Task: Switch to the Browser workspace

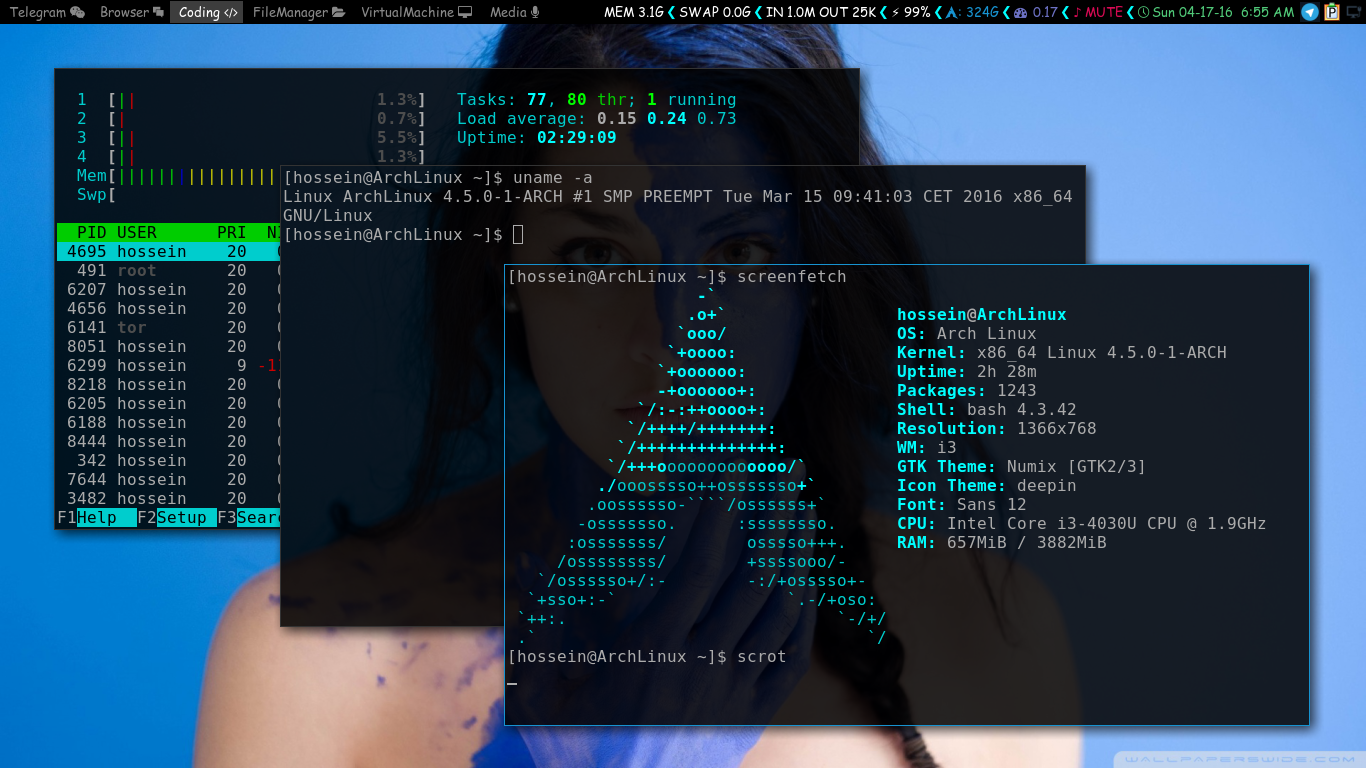Action: 131,12
